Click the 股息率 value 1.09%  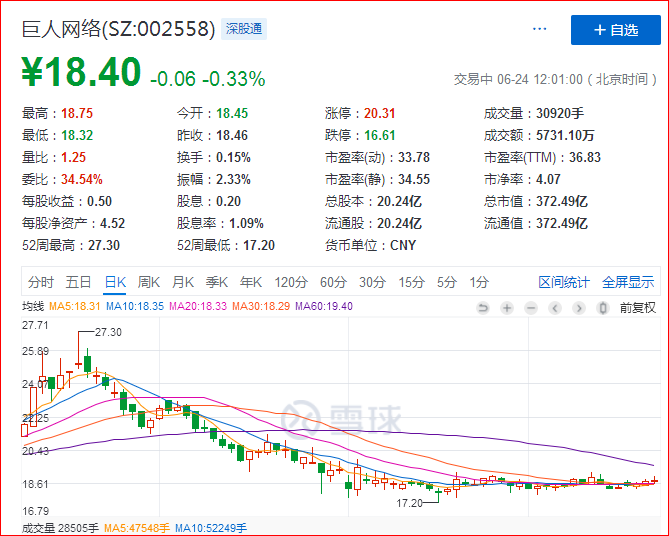coord(246,224)
